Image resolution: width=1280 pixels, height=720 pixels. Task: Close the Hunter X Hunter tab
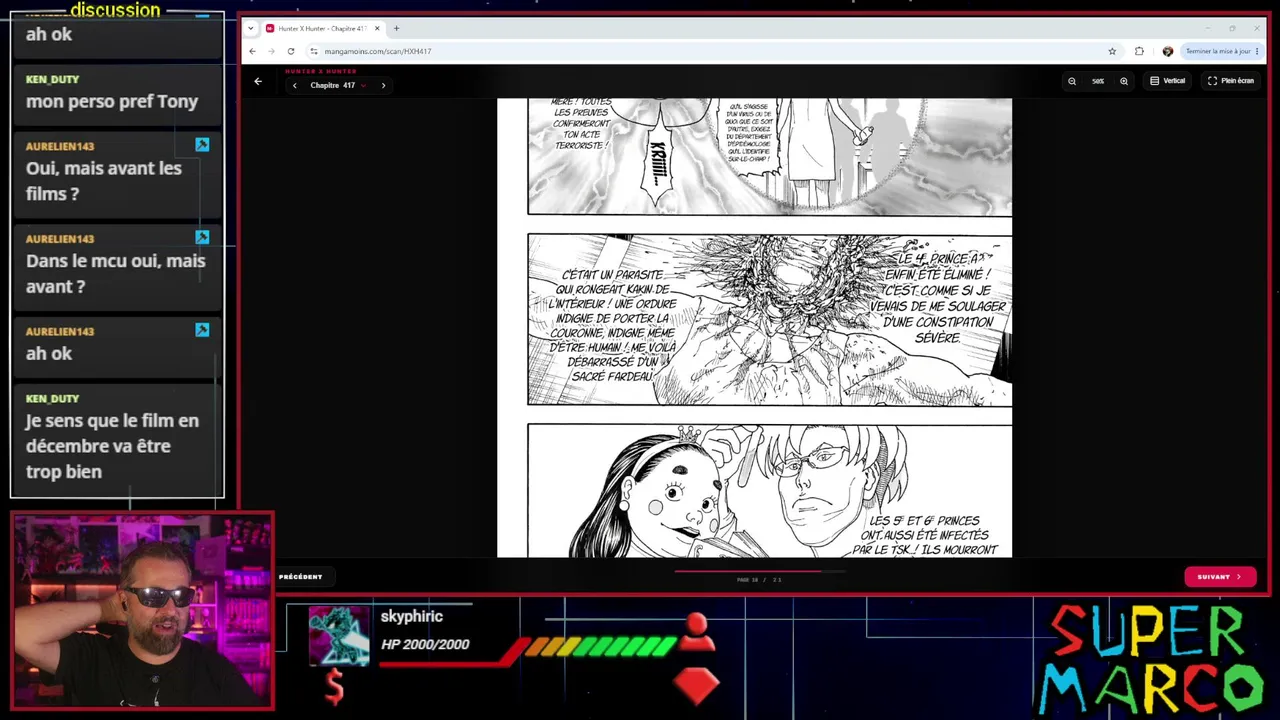(377, 28)
